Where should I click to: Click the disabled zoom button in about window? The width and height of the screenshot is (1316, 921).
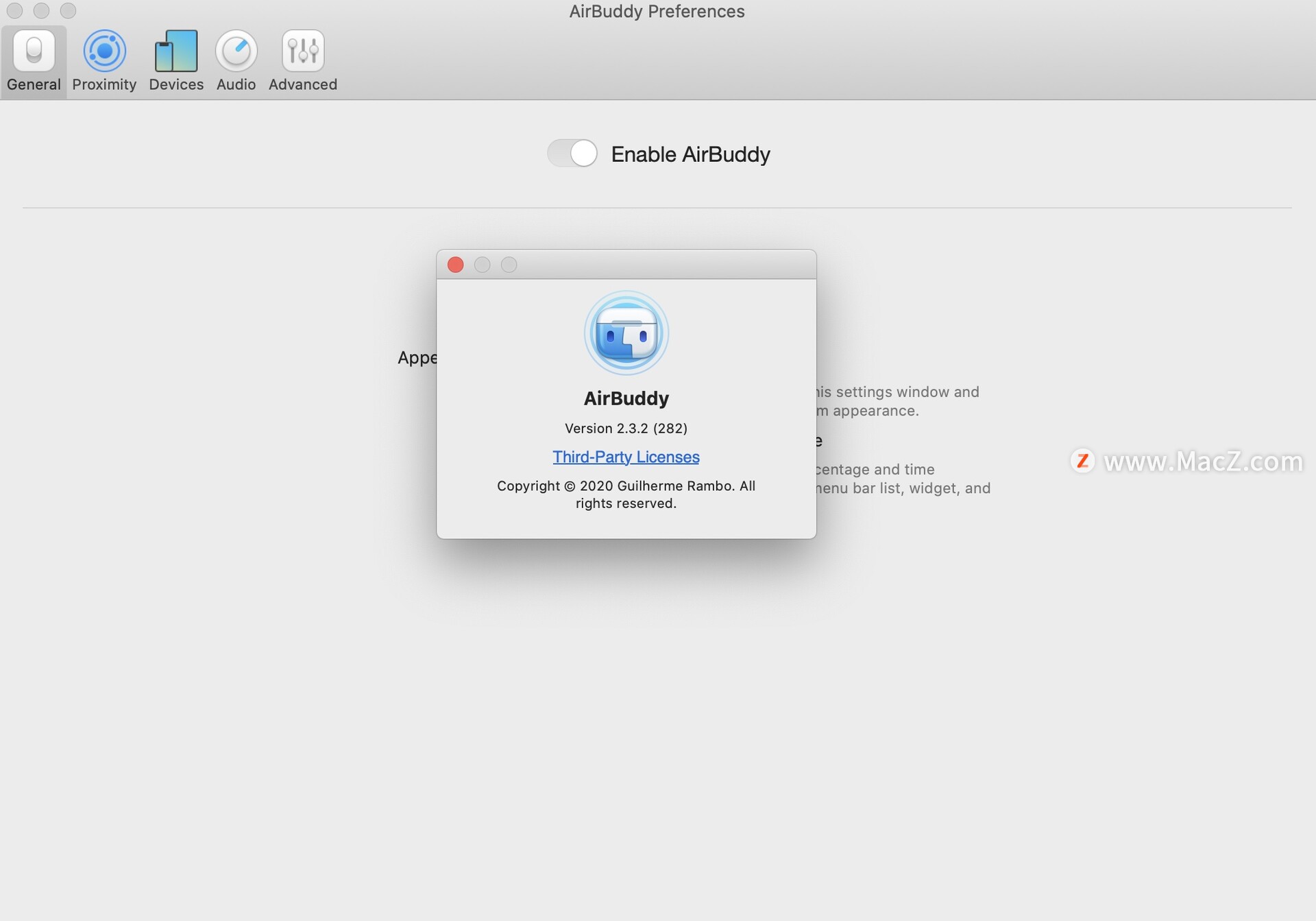509,265
